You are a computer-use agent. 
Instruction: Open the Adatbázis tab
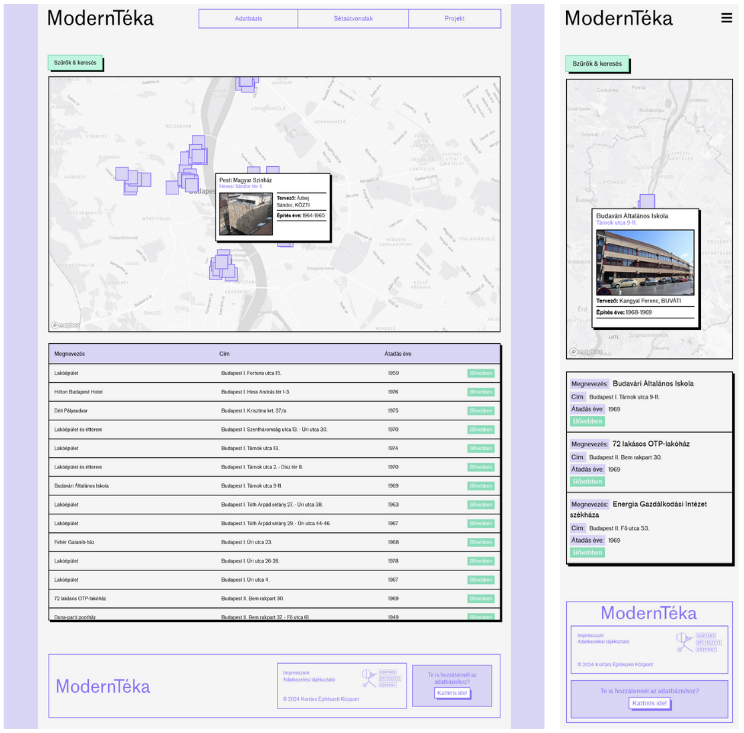249,19
